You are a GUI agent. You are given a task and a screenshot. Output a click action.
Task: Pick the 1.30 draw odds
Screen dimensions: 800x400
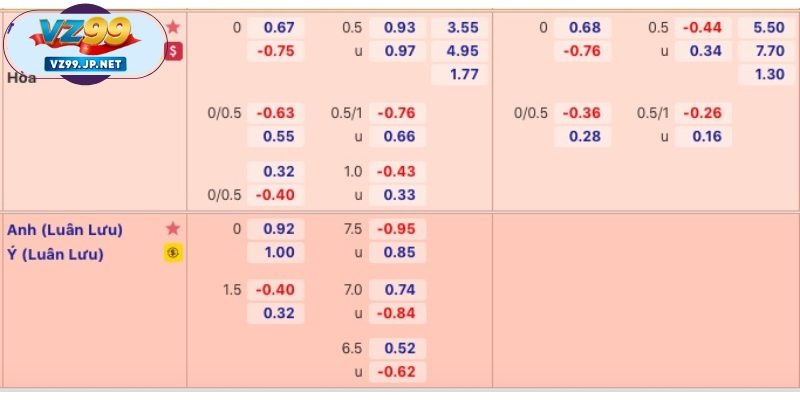point(767,74)
